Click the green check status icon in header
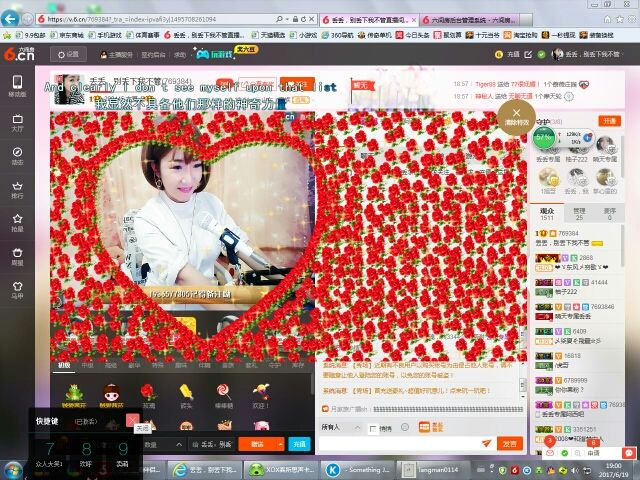Screen dimensions: 640x480 pyautogui.click(x=541, y=54)
